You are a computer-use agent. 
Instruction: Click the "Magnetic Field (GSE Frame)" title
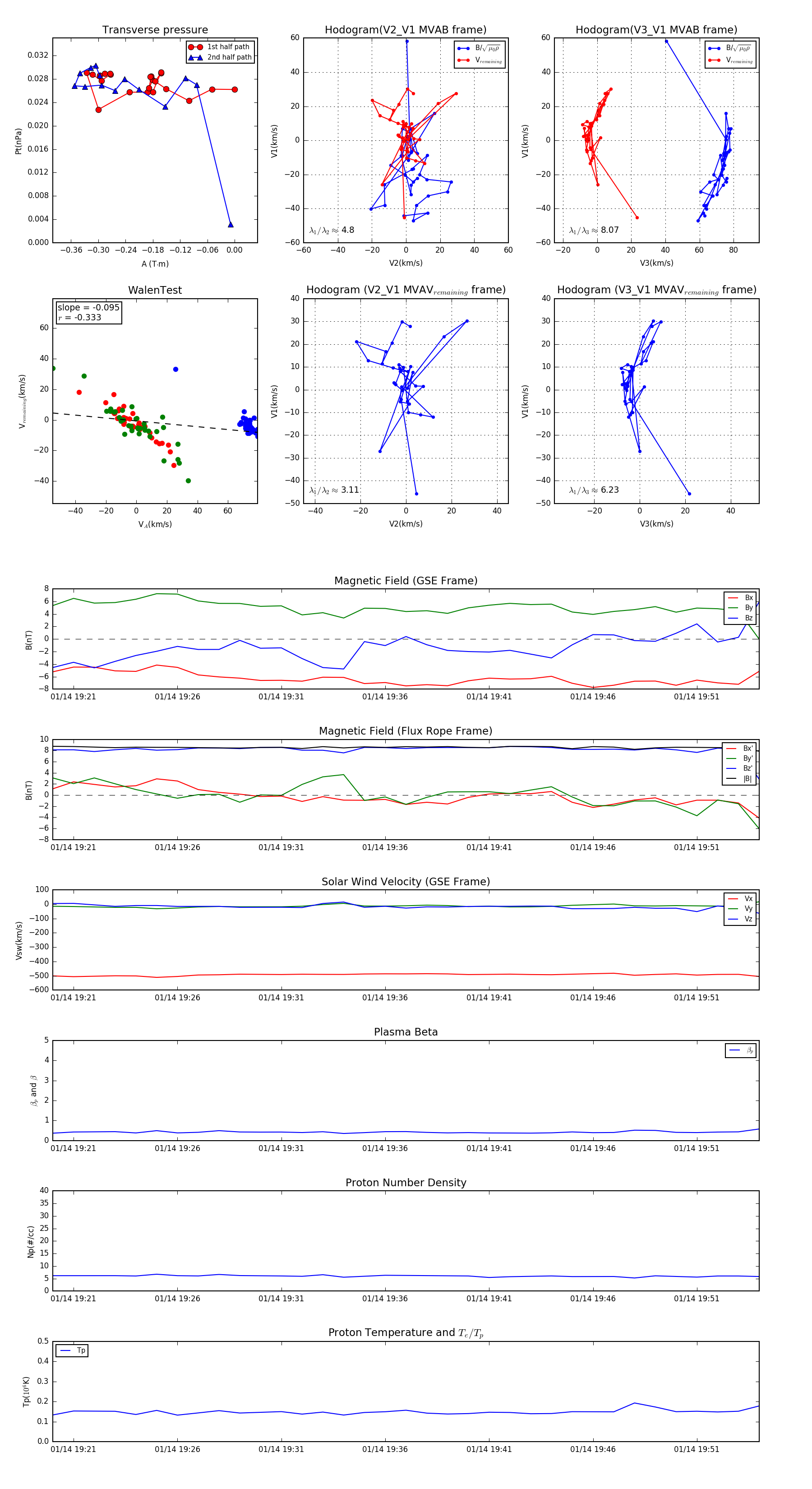pyautogui.click(x=406, y=581)
